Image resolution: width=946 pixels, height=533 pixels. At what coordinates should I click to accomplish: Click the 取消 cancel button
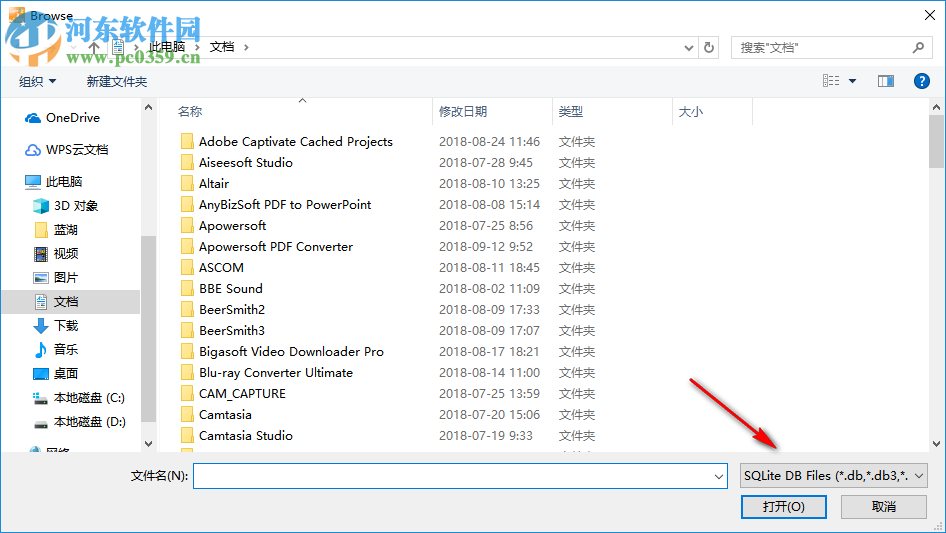884,506
